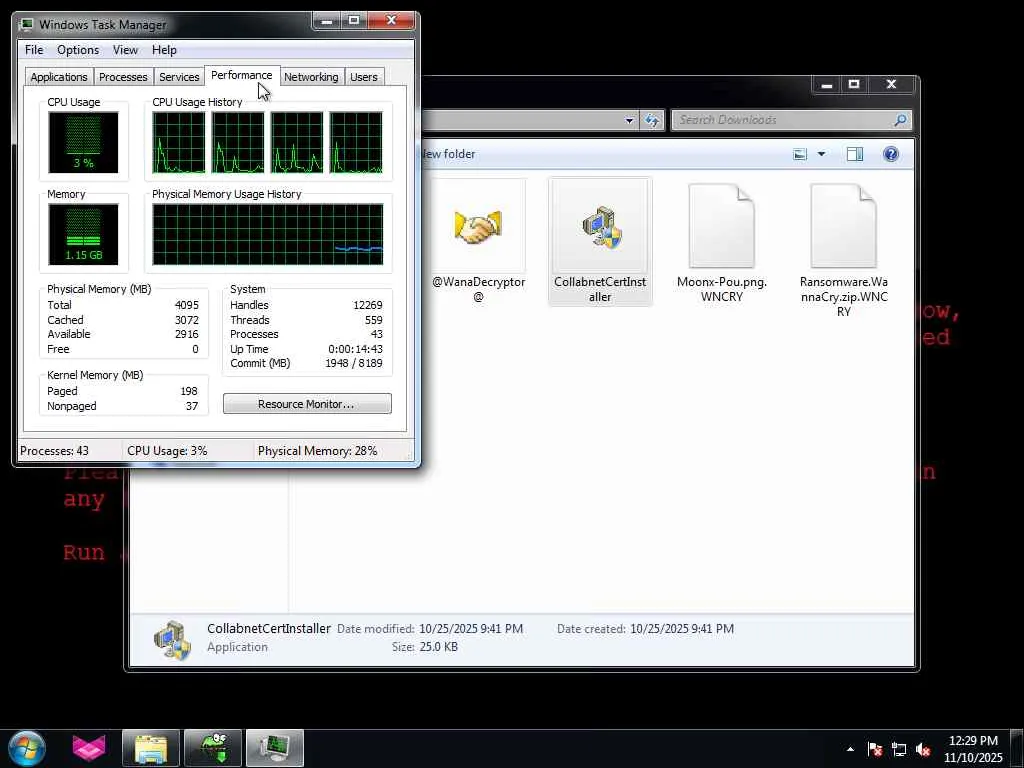Click the search magnifier icon in Explorer
Image resolution: width=1024 pixels, height=768 pixels.
(900, 120)
